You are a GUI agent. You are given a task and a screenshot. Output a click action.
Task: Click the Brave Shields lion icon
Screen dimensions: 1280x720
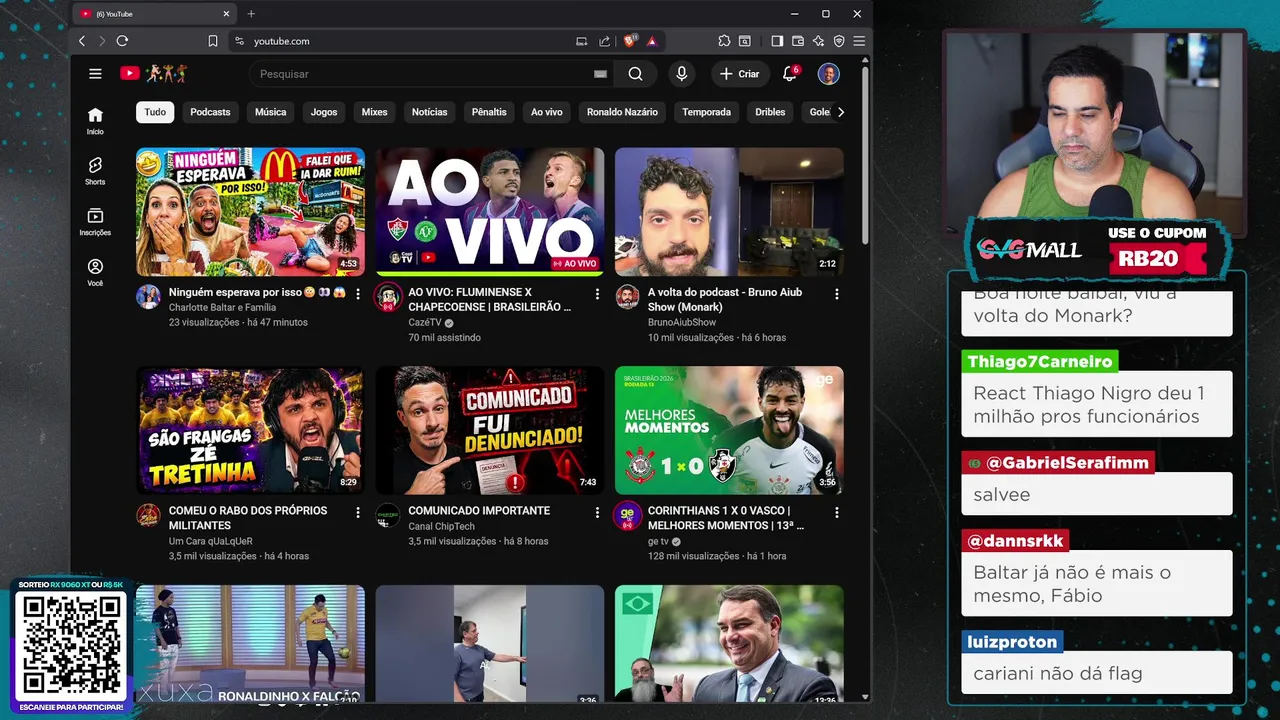pyautogui.click(x=630, y=41)
